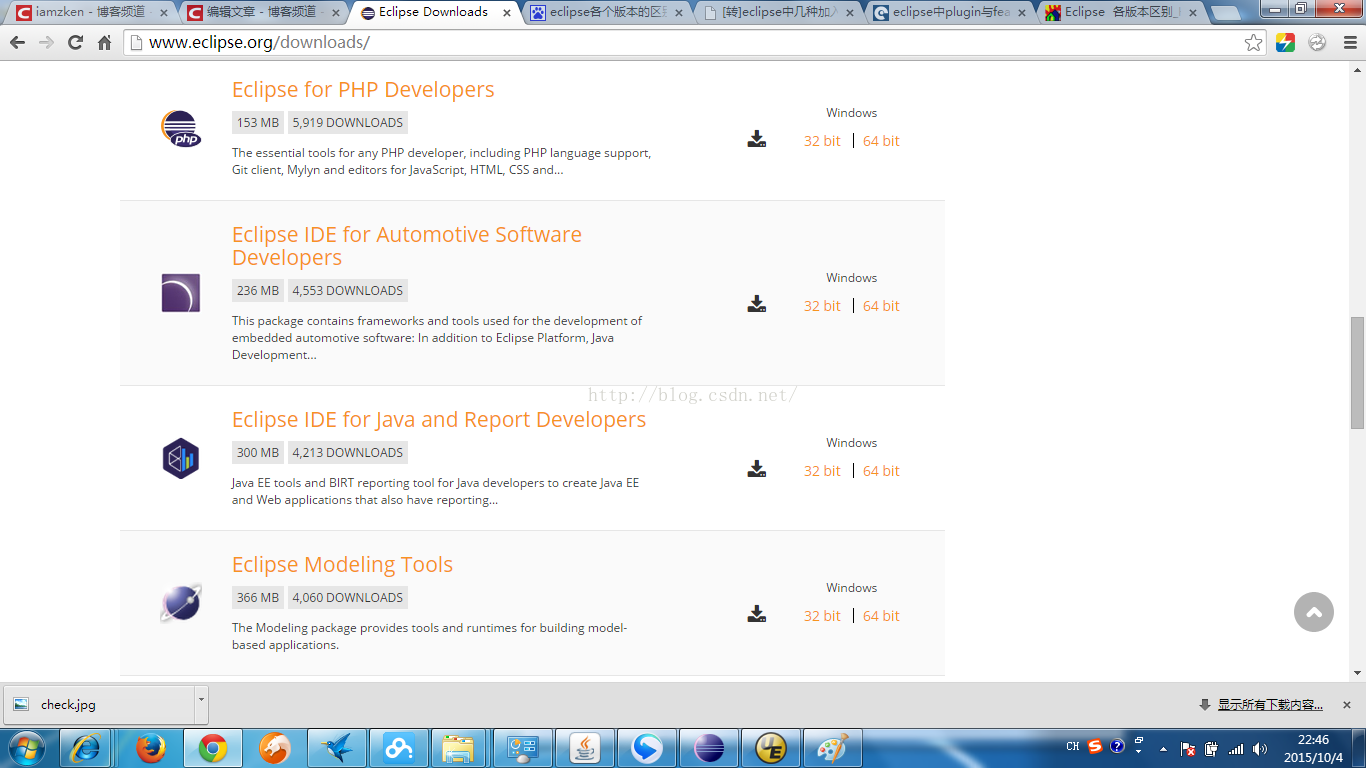The width and height of the screenshot is (1366, 768).
Task: Open the check.jpg download options arrow
Action: pyautogui.click(x=201, y=704)
